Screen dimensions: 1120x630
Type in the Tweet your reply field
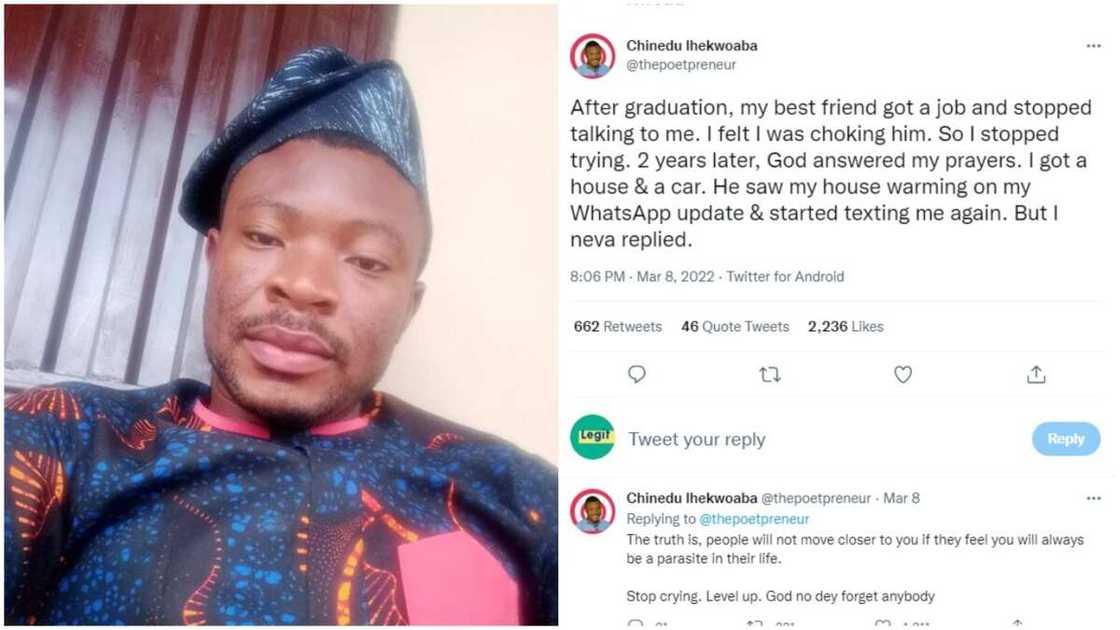pyautogui.click(x=780, y=439)
